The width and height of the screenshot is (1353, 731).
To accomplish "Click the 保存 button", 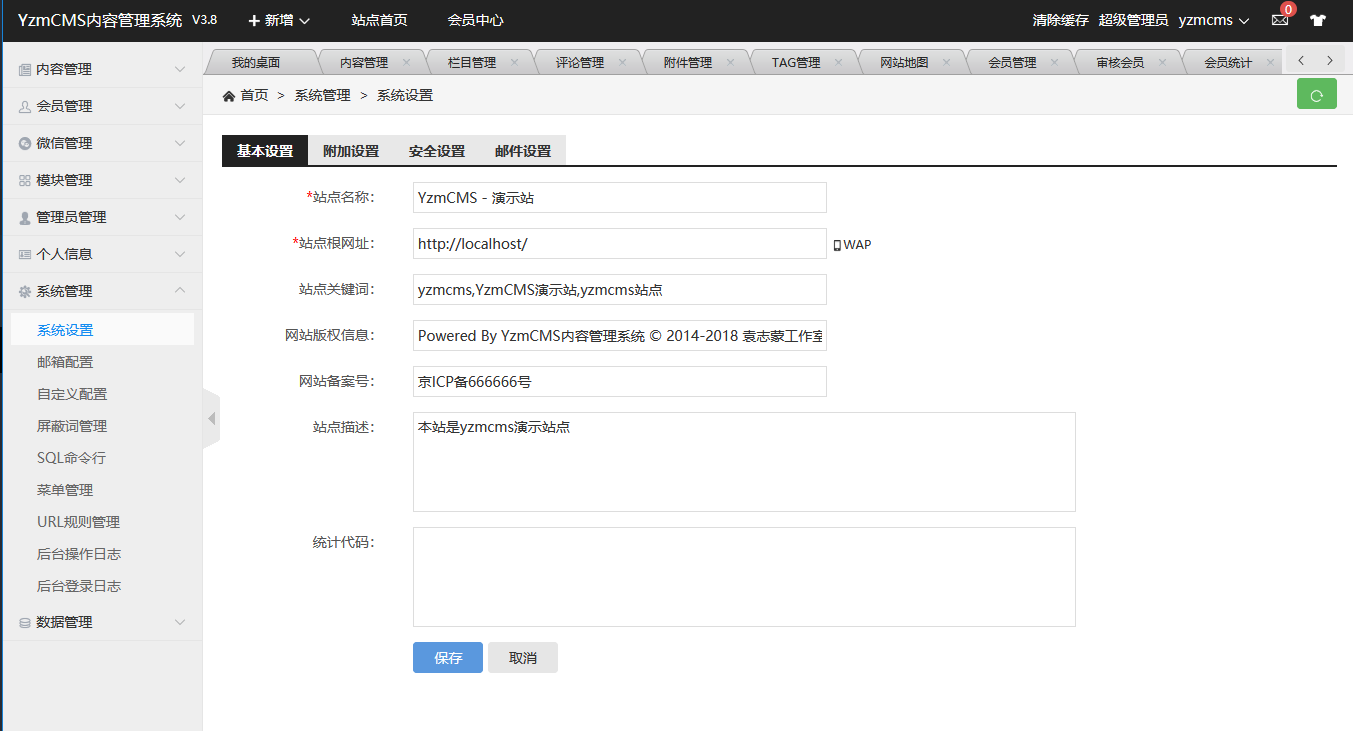I will (447, 658).
